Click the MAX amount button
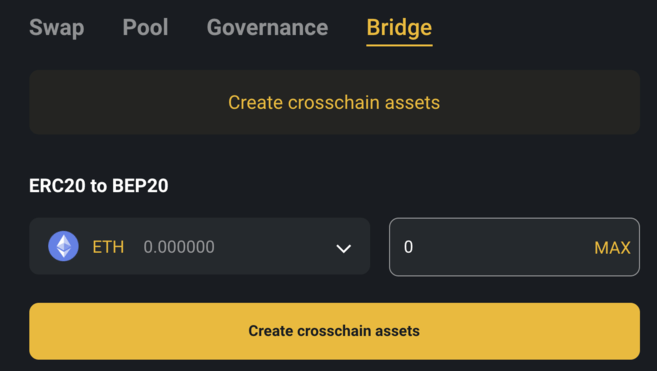The width and height of the screenshot is (657, 371). click(x=612, y=248)
